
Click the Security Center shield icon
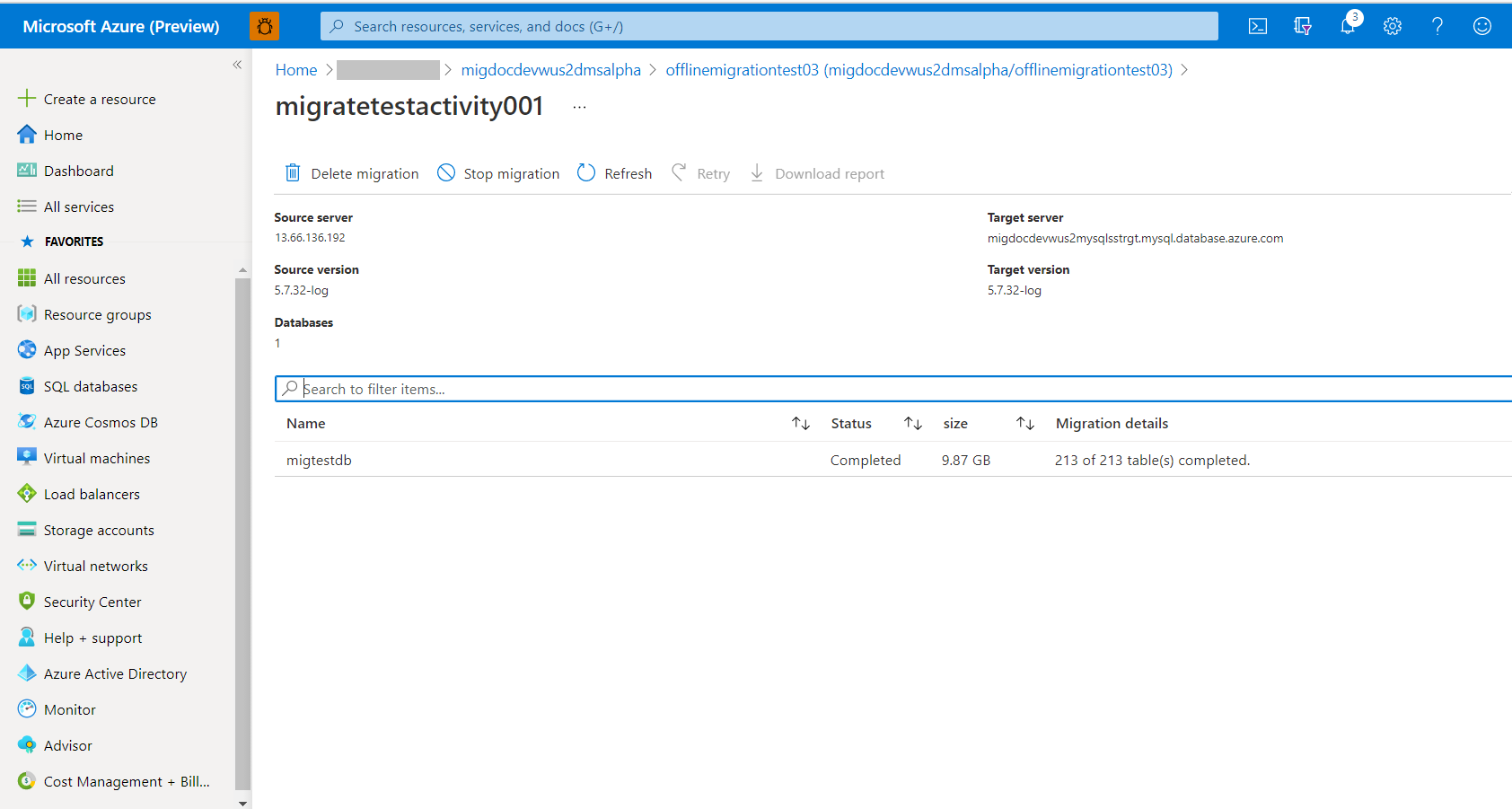click(27, 602)
